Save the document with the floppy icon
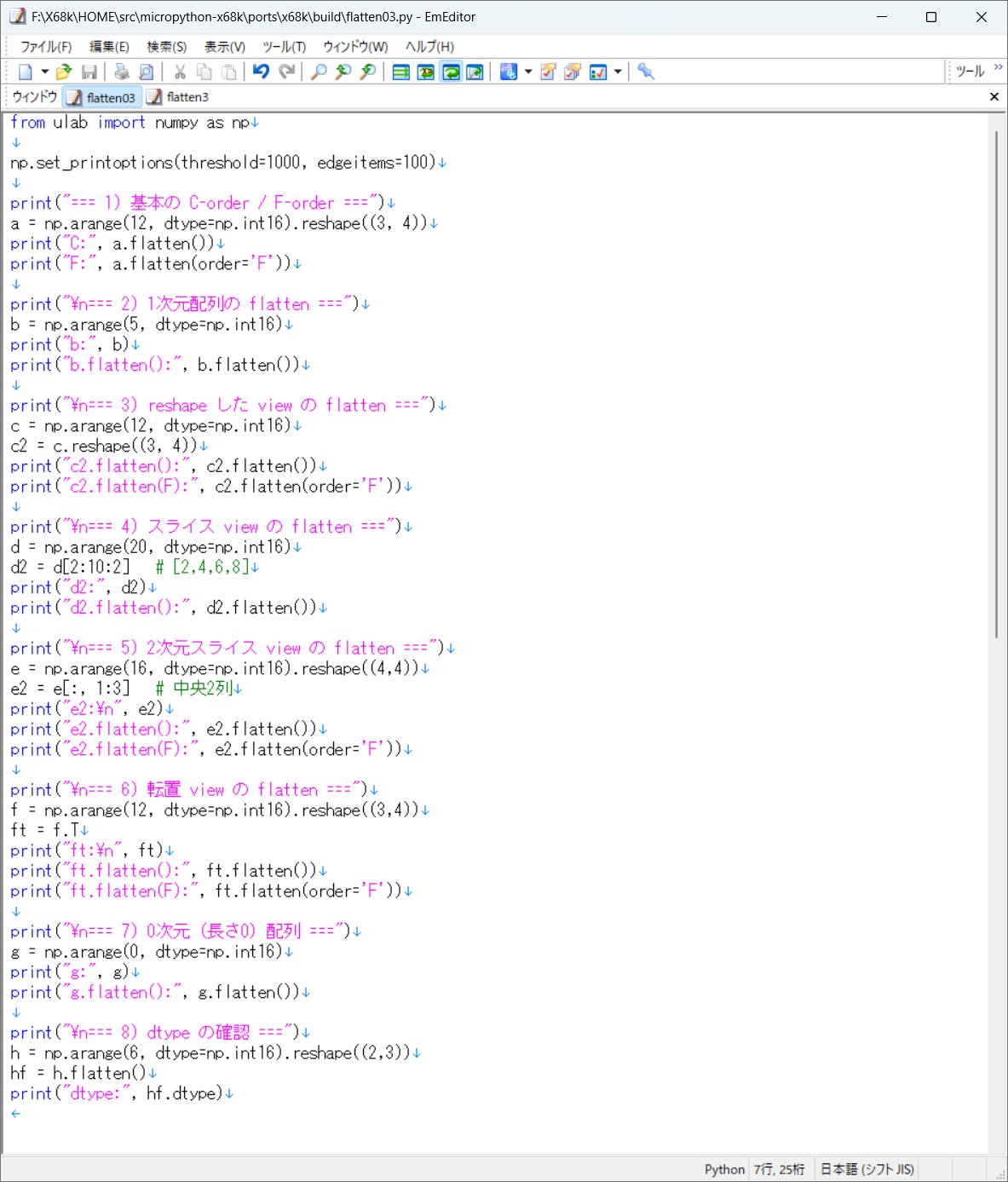The height and width of the screenshot is (1182, 1008). tap(89, 72)
